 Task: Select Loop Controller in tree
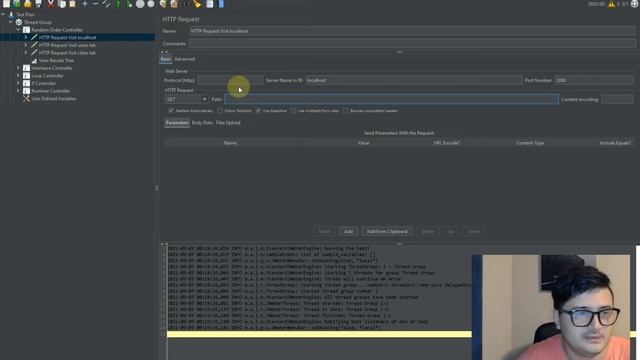coord(47,76)
